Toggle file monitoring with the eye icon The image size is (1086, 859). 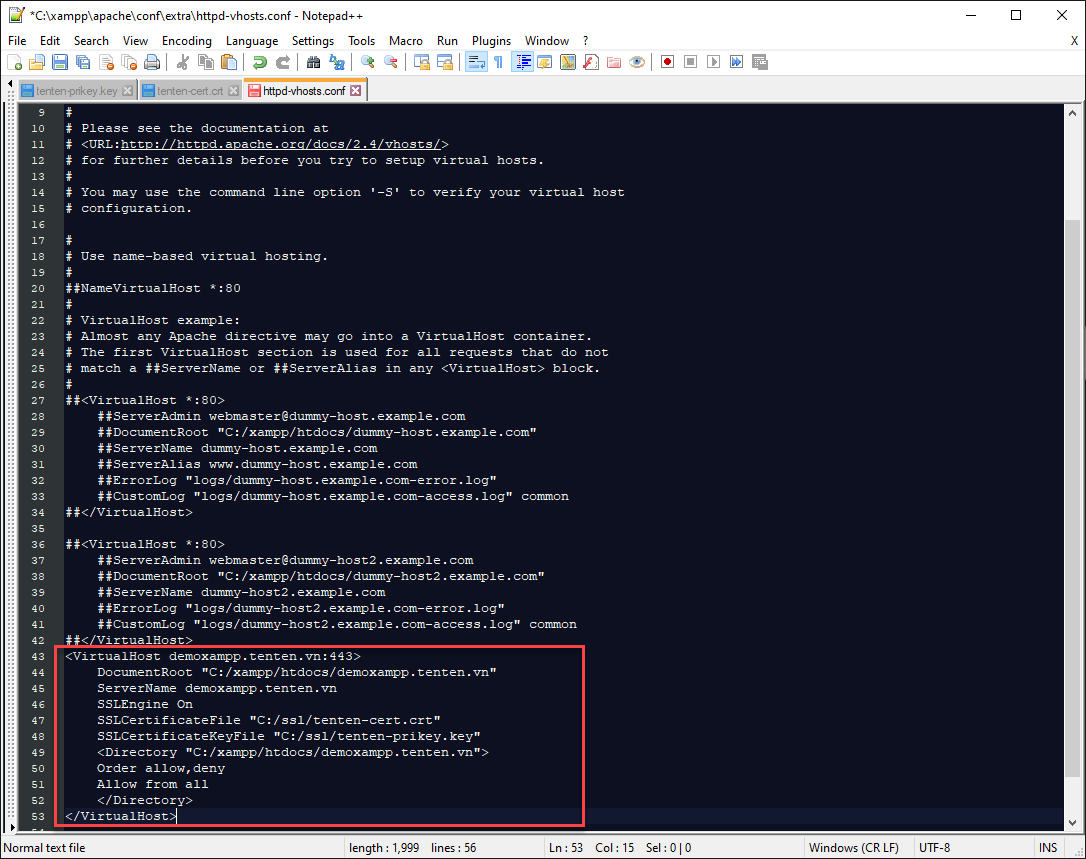pos(637,62)
